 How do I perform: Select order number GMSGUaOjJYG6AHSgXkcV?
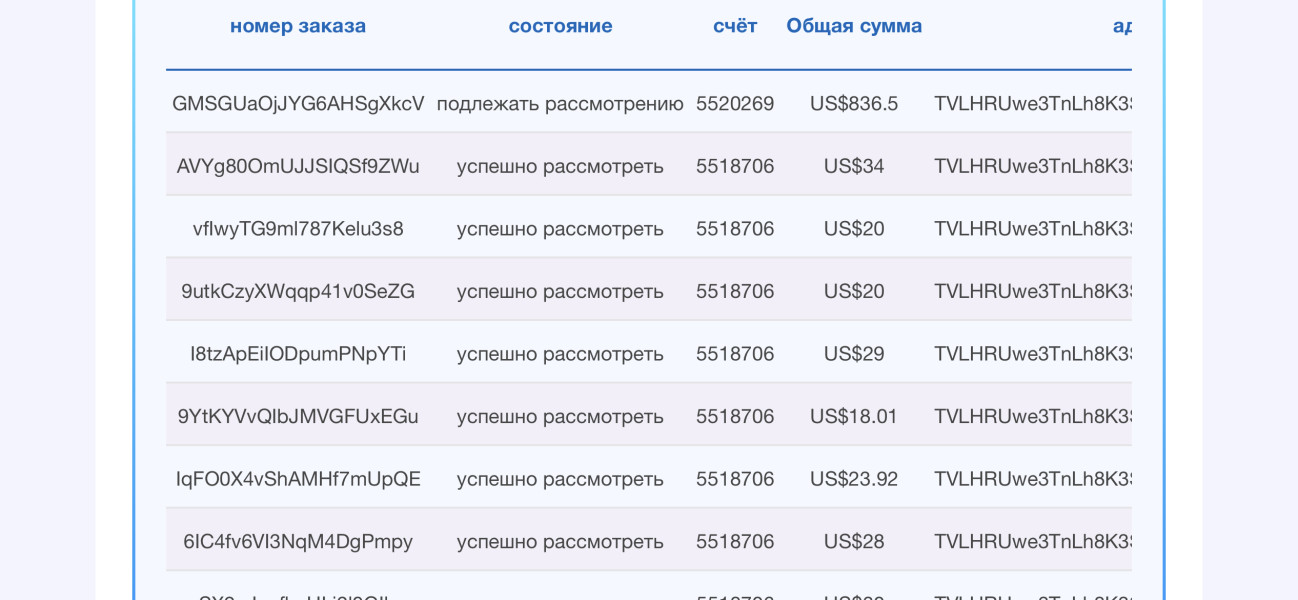point(298,104)
